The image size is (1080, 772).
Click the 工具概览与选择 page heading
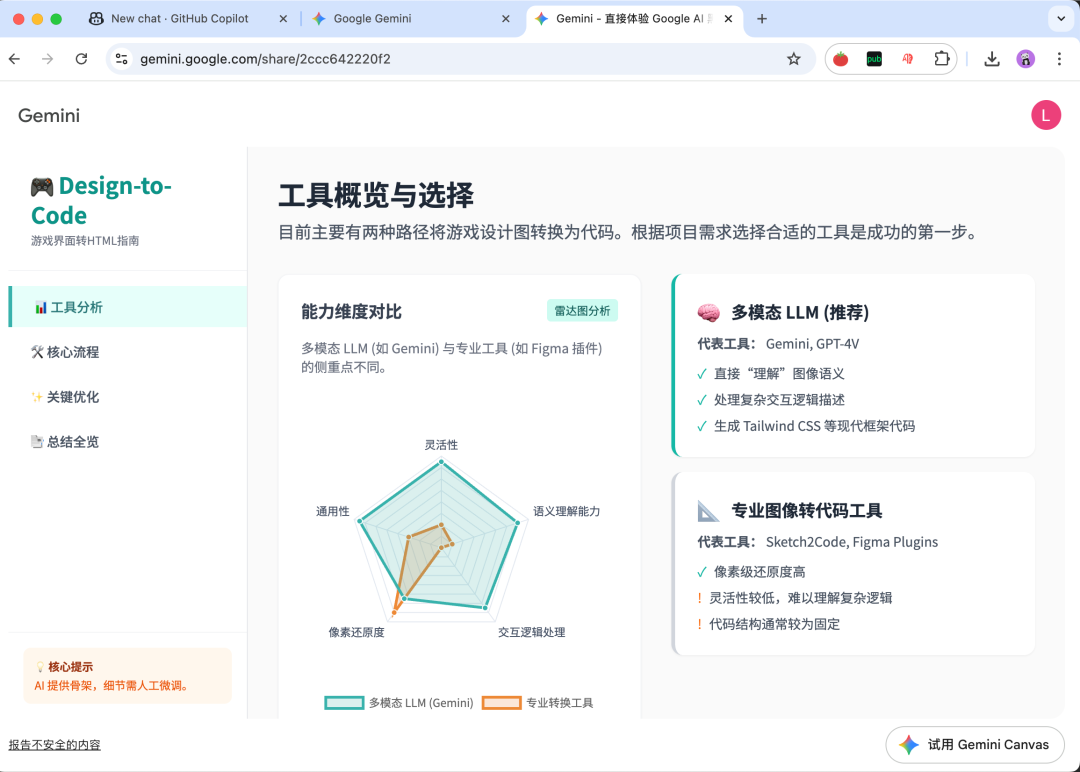376,196
